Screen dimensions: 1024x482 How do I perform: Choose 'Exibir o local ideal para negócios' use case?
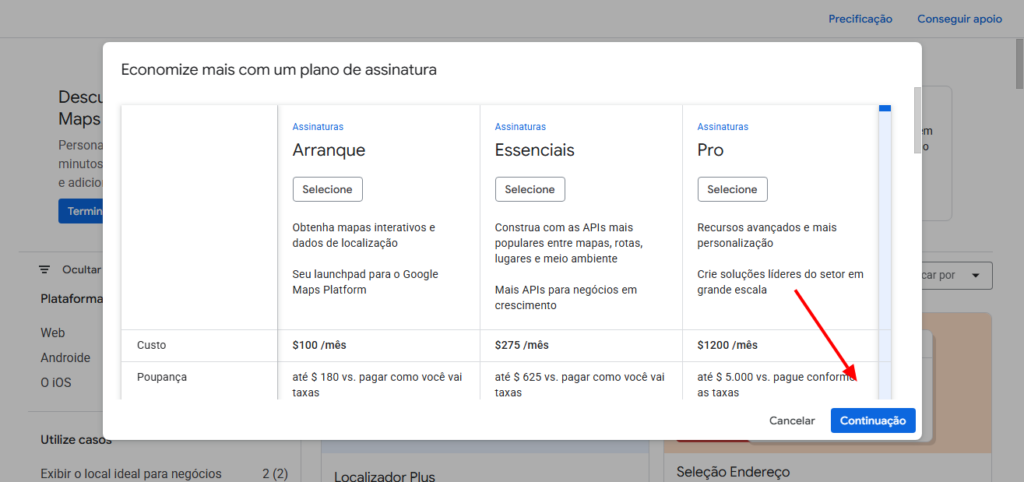[131, 473]
